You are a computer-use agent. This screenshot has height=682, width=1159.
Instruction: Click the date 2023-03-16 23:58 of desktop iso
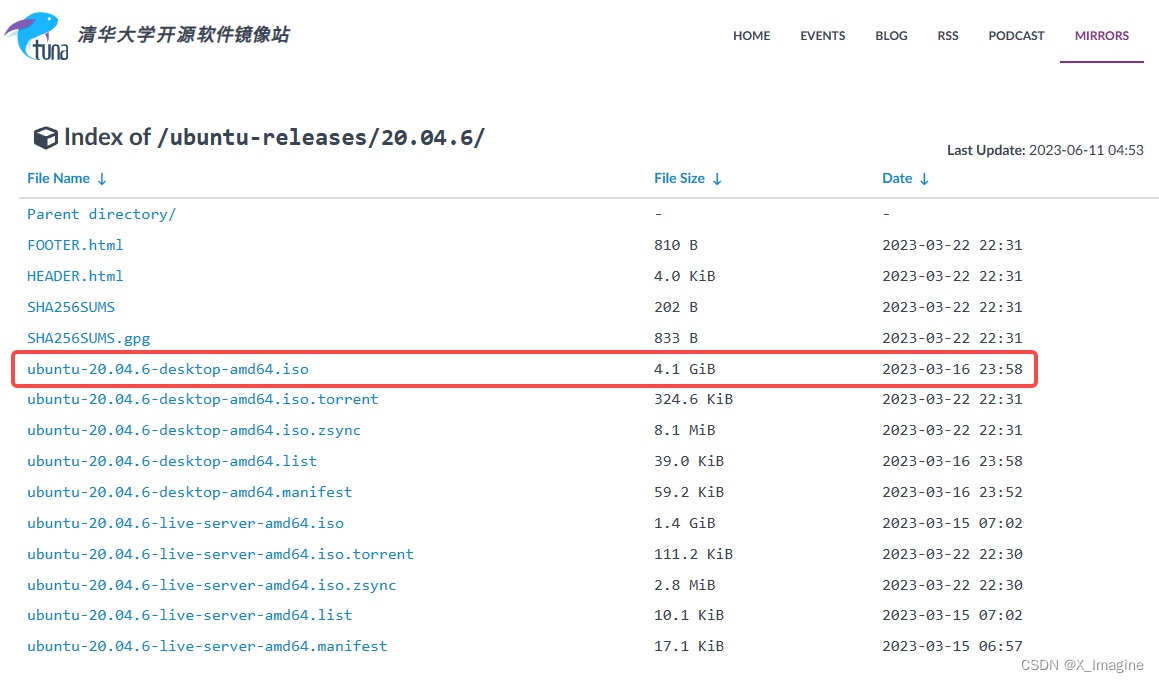click(952, 369)
